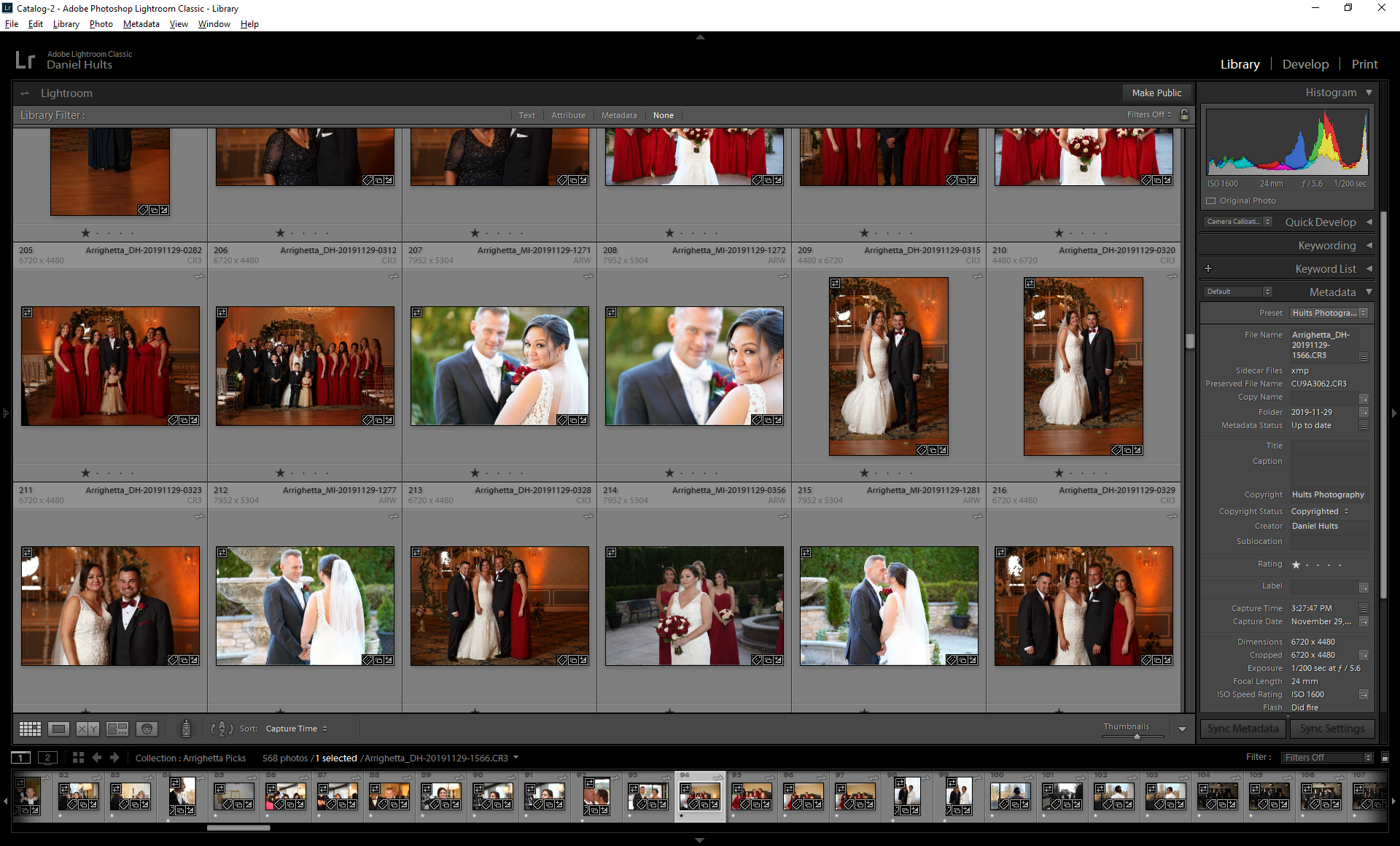This screenshot has width=1400, height=846.
Task: Open the Camera Calibrati... saved preset dropdown
Action: (1238, 222)
